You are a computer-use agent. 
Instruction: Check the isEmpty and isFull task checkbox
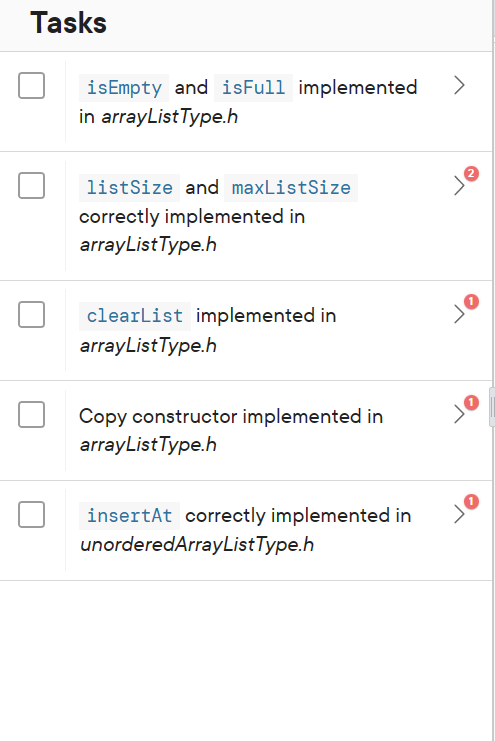coord(31,86)
